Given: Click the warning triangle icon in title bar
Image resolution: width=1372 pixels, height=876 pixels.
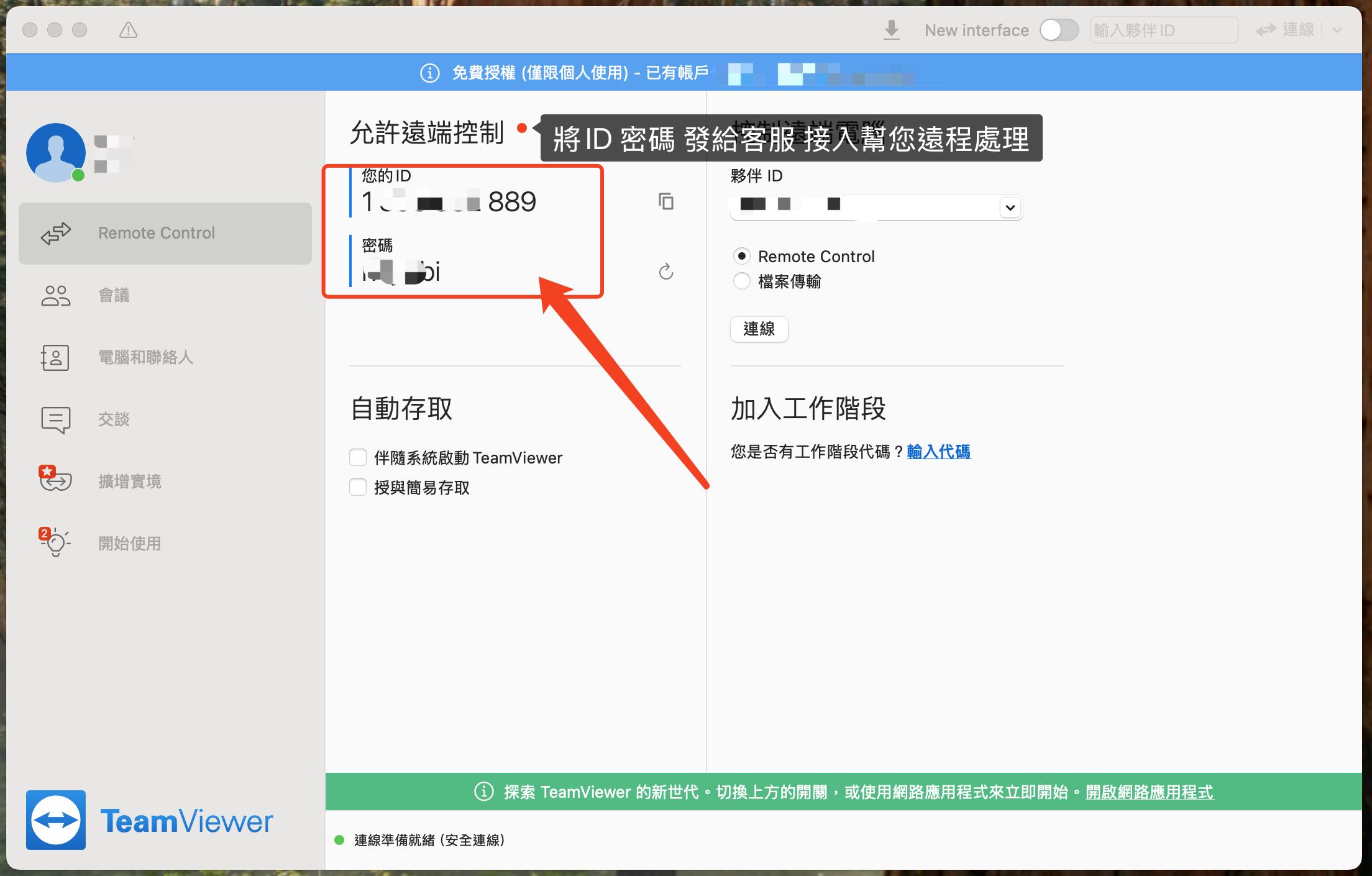Looking at the screenshot, I should point(128,30).
